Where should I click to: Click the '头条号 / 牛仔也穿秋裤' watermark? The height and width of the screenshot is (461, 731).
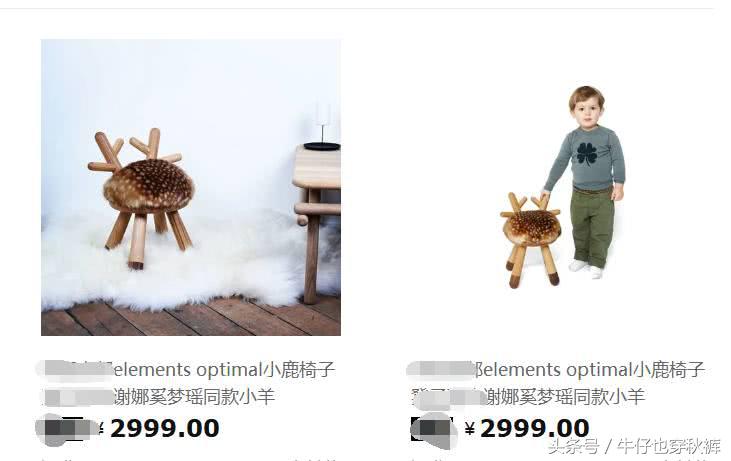[x=634, y=447]
